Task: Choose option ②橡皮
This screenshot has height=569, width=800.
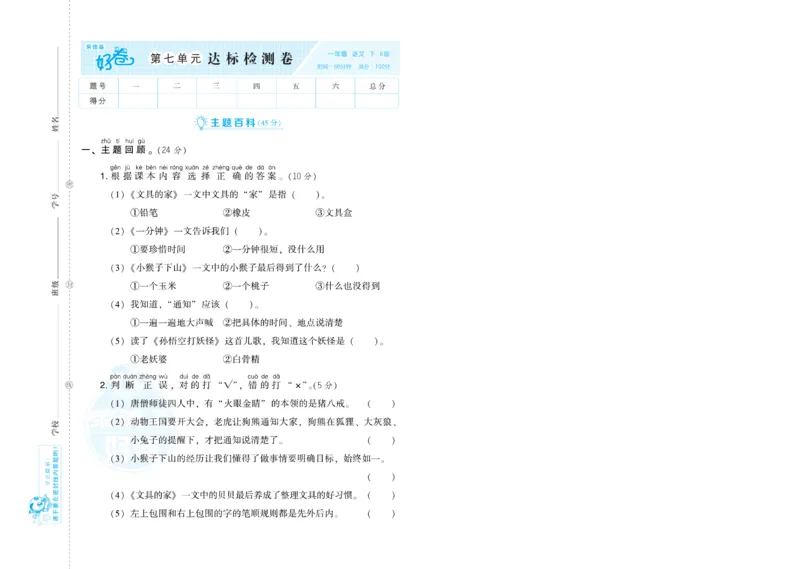Action: [x=236, y=213]
